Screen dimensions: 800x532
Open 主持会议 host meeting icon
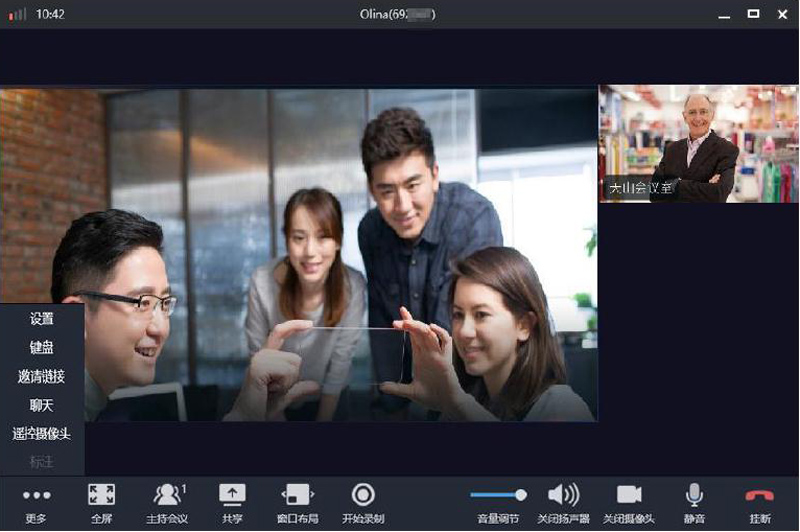(168, 495)
